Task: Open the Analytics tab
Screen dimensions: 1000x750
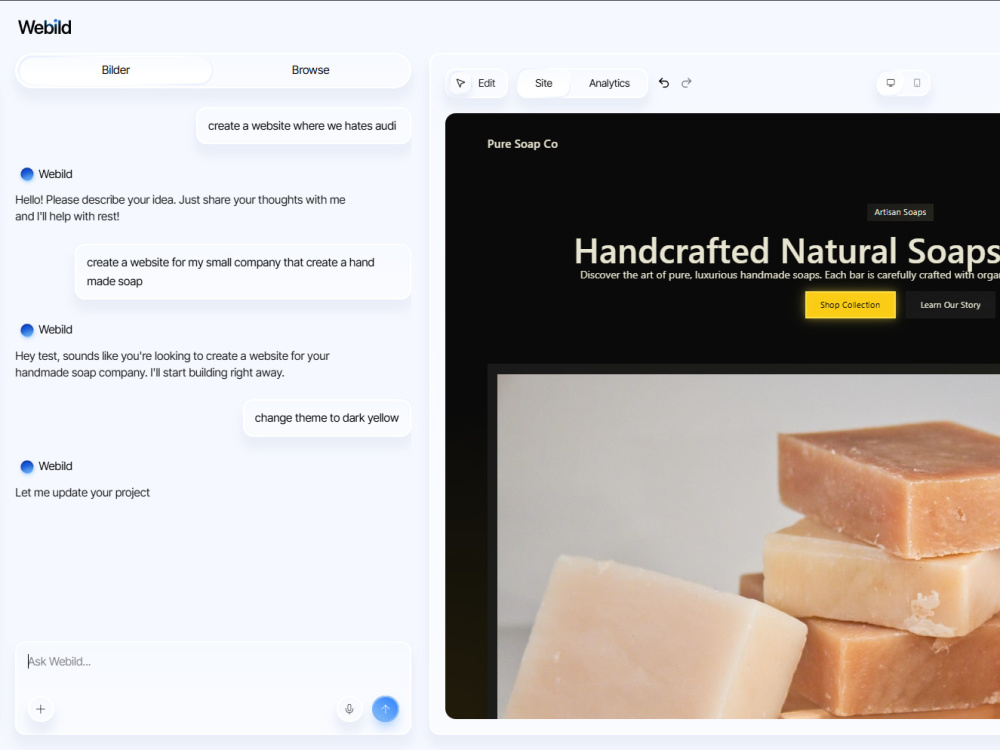Action: pos(609,83)
